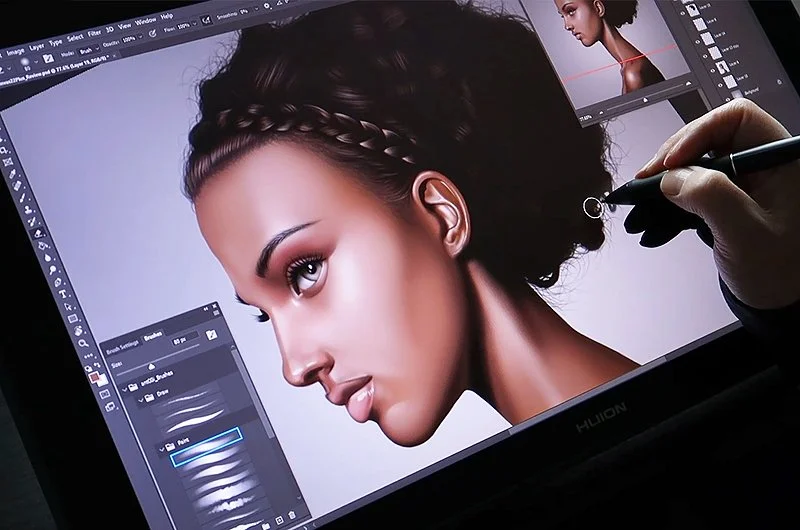
Task: Open the Image menu
Action: click(15, 52)
